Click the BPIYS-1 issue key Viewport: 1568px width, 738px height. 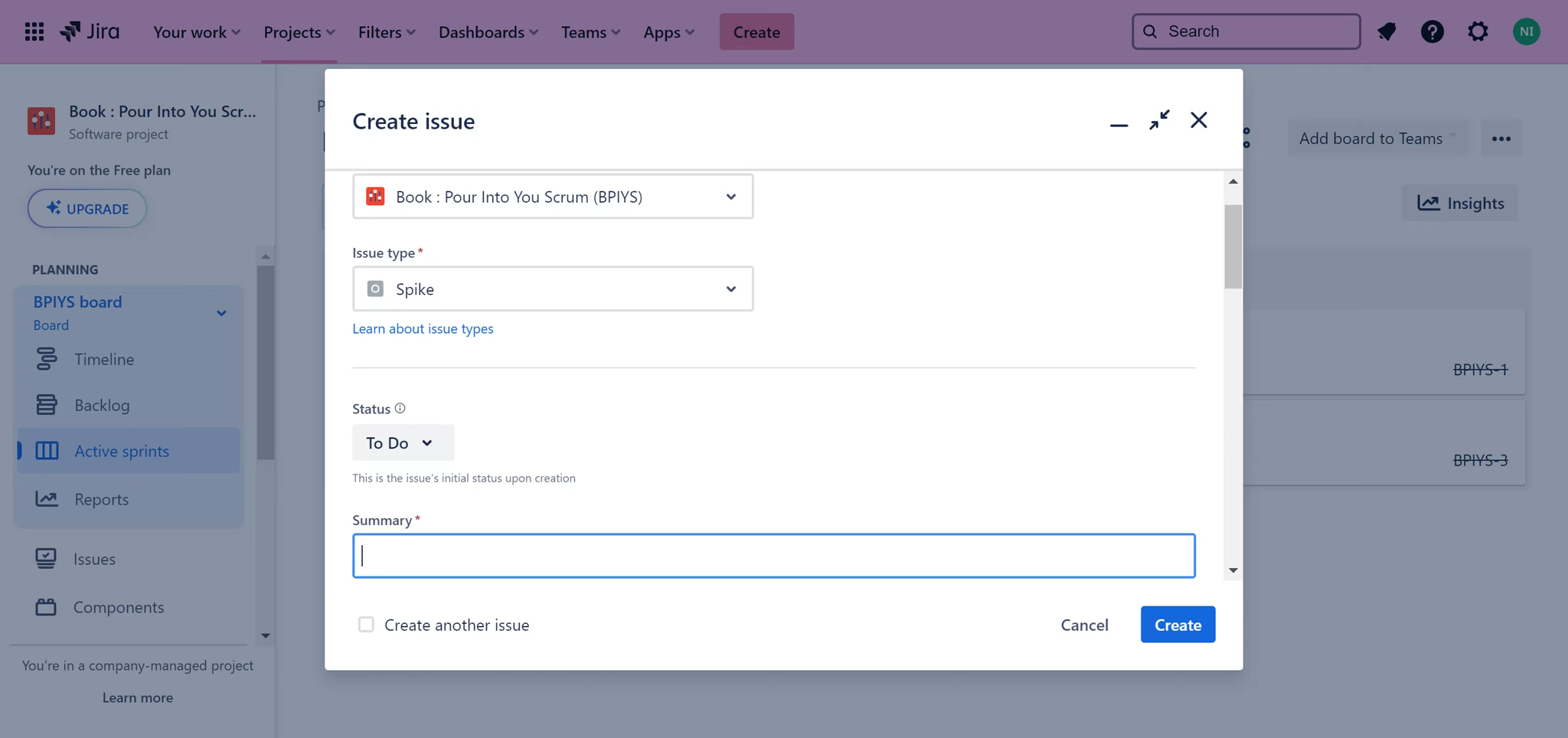(1480, 370)
